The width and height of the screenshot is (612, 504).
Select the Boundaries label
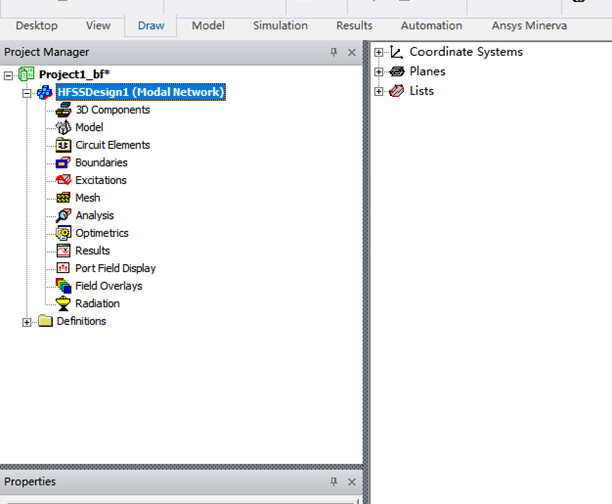coord(101,163)
